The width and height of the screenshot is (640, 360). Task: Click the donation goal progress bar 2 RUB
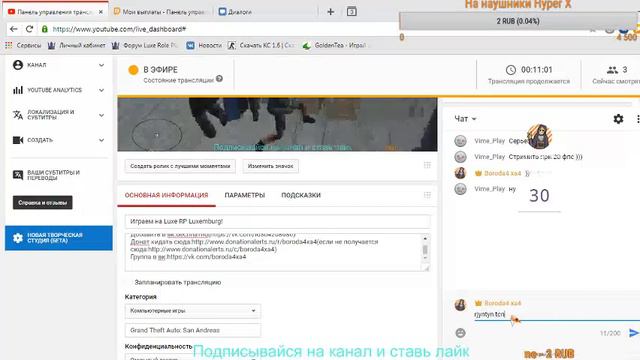(518, 21)
